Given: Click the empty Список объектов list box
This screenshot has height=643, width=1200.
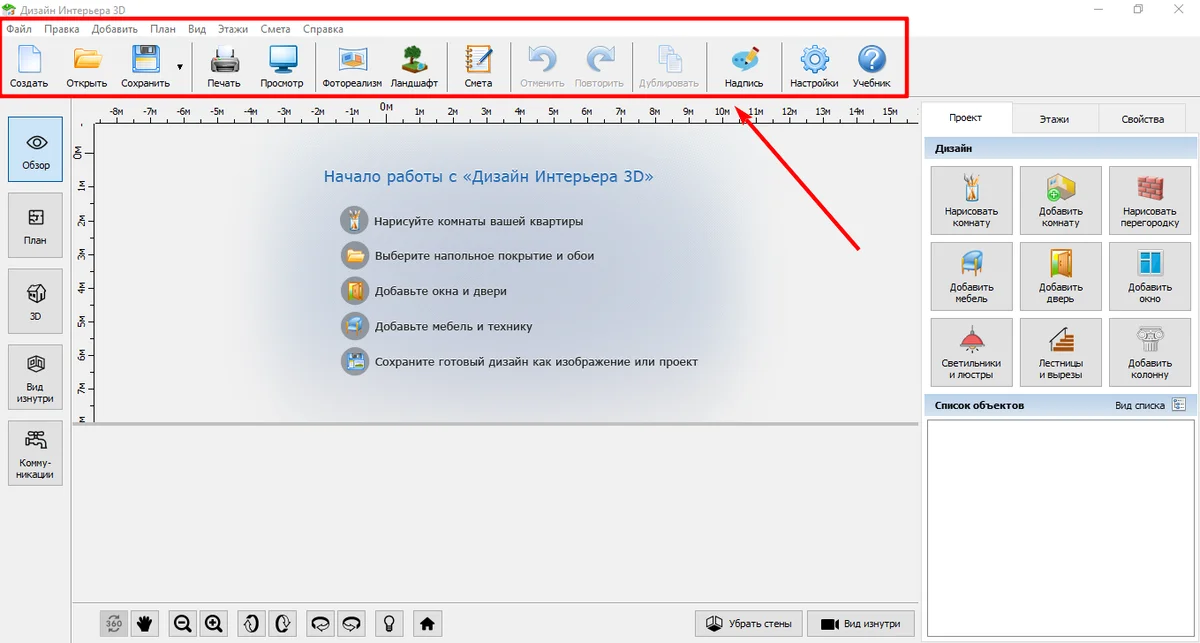Looking at the screenshot, I should pyautogui.click(x=1060, y=529).
